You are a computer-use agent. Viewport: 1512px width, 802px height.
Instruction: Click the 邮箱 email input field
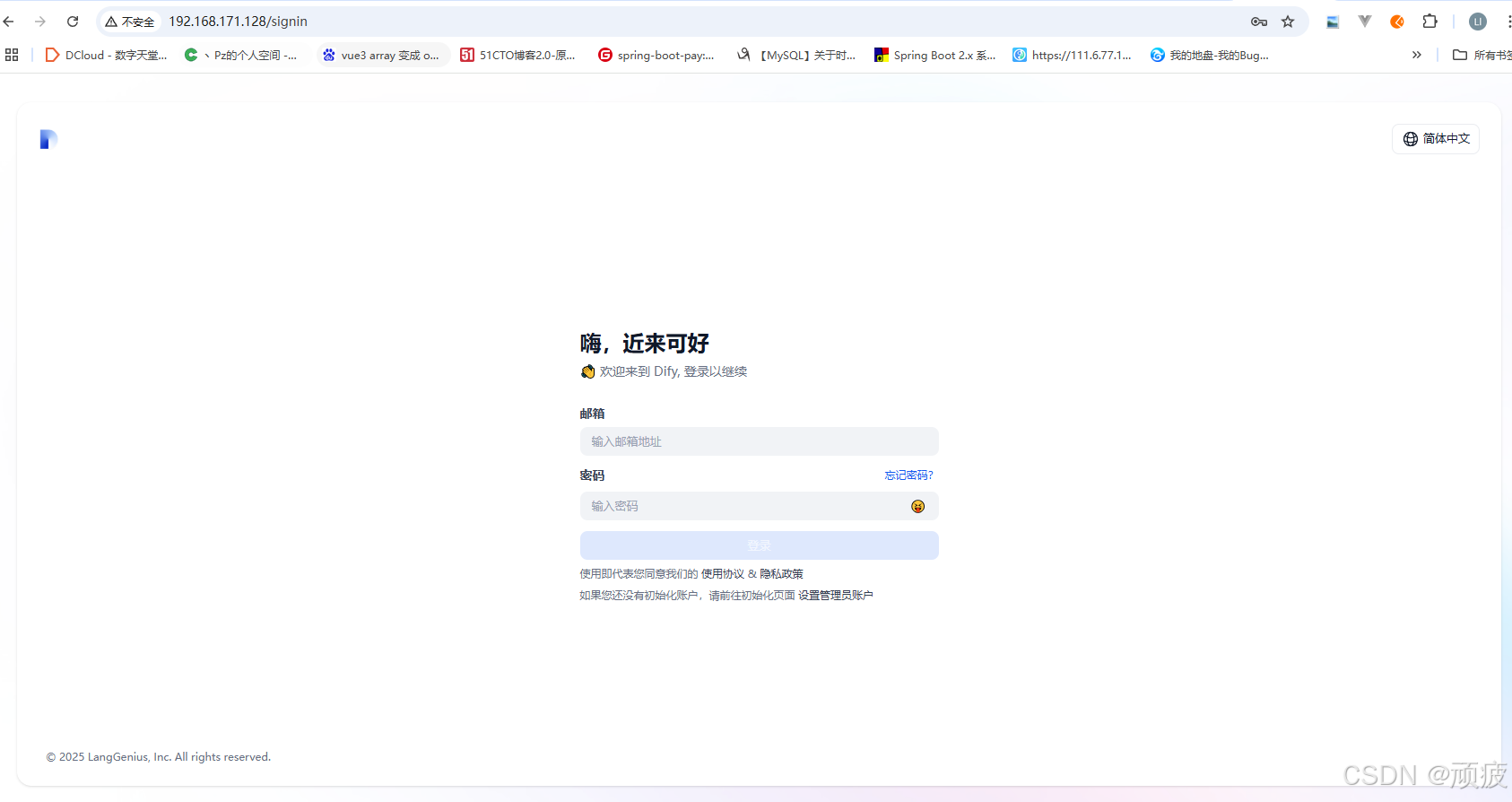[759, 441]
